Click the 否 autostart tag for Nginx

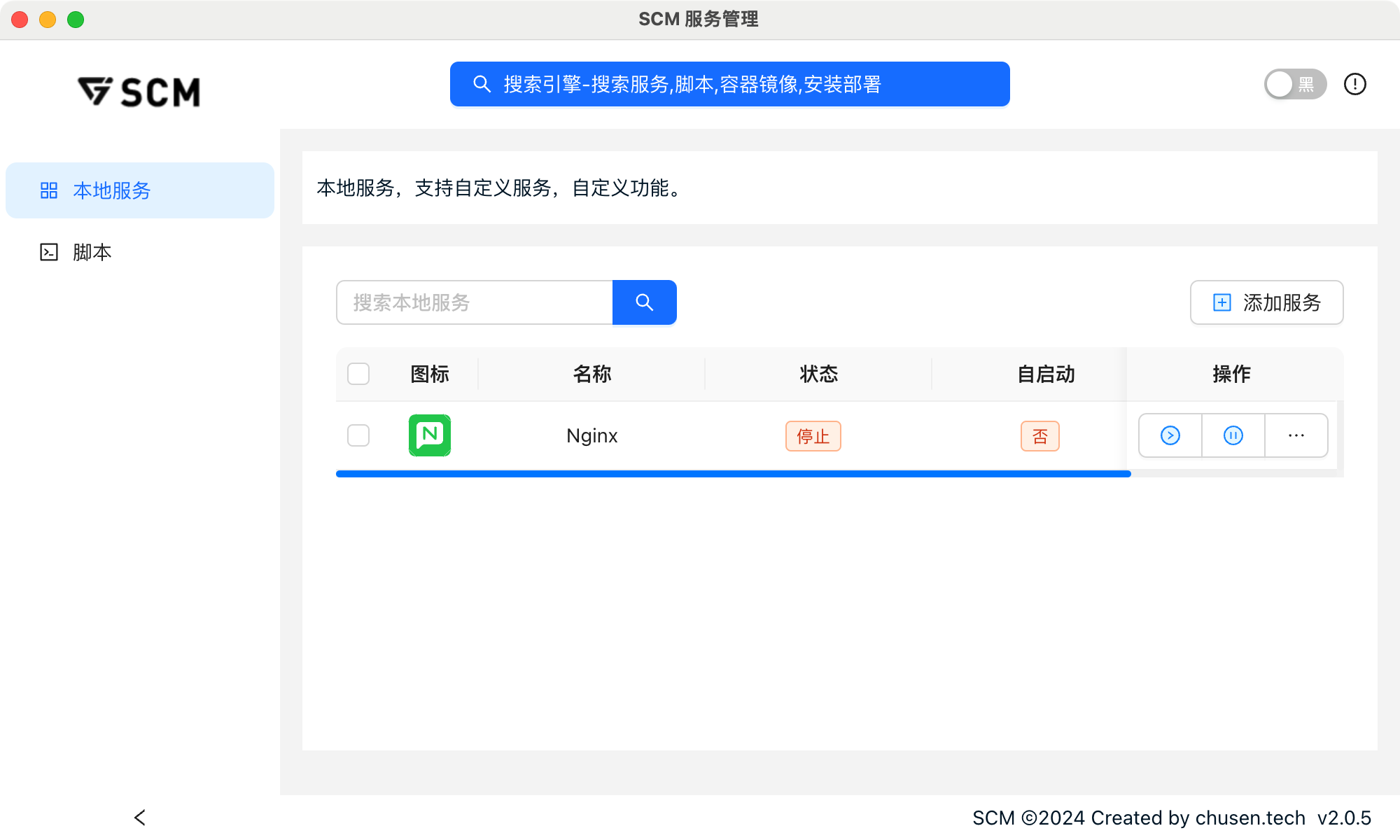click(1039, 436)
